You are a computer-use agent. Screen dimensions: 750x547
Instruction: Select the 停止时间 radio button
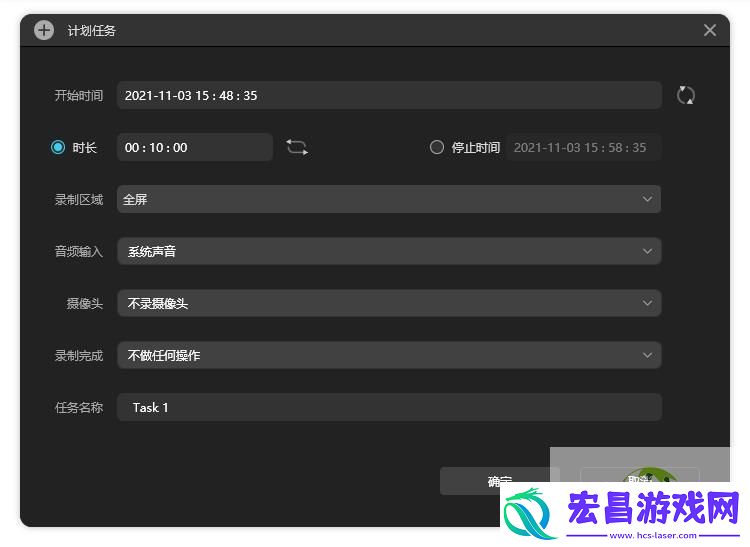pyautogui.click(x=436, y=147)
